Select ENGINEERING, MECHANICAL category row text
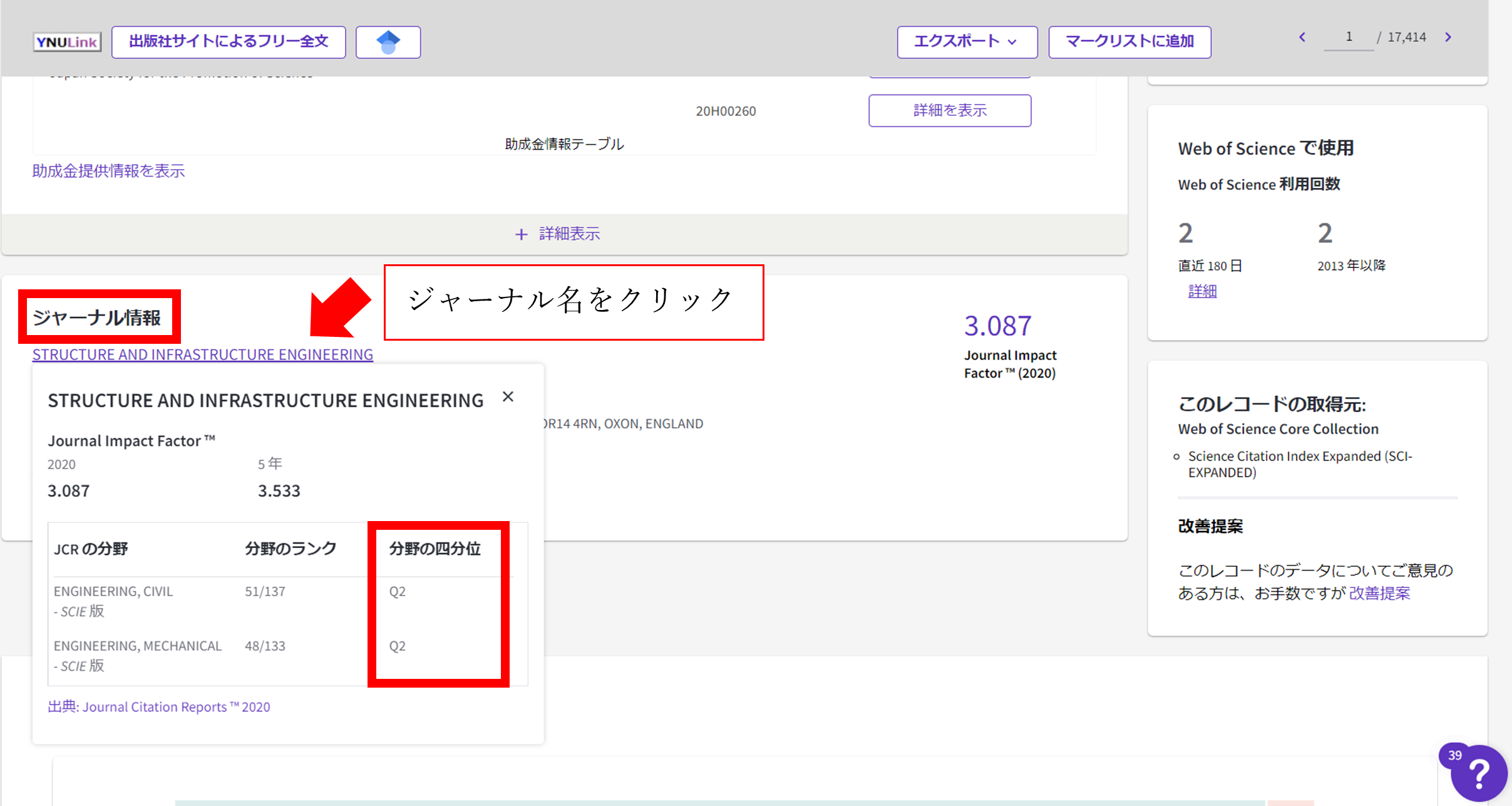 138,646
